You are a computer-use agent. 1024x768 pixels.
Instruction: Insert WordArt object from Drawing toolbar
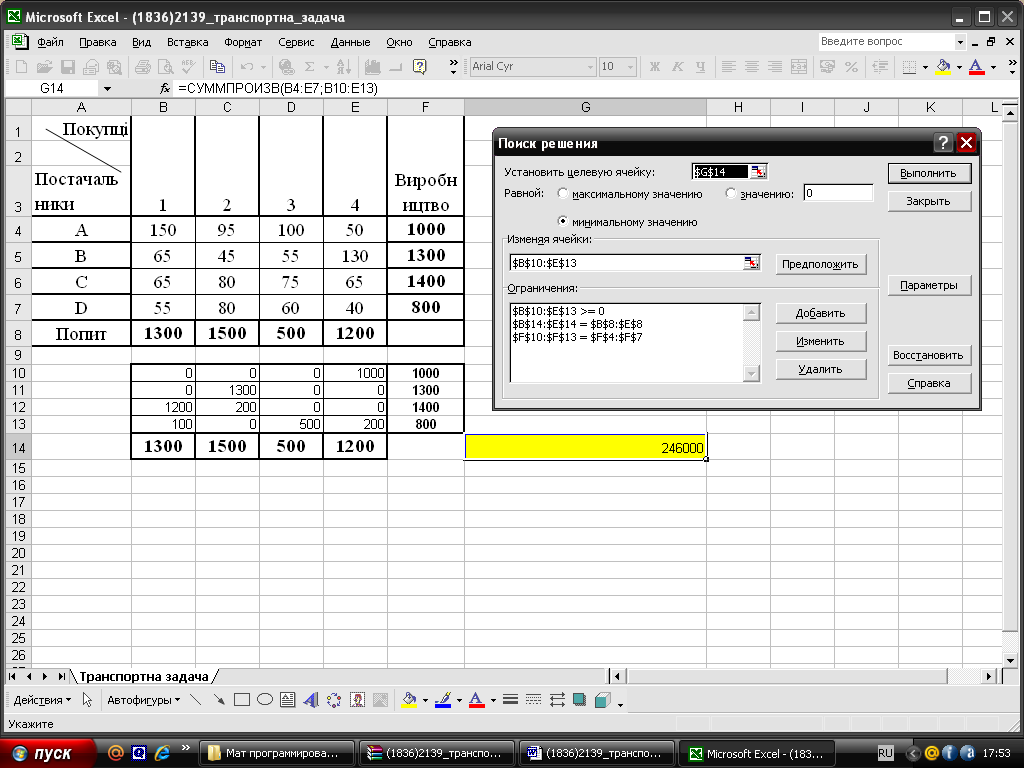[x=311, y=700]
